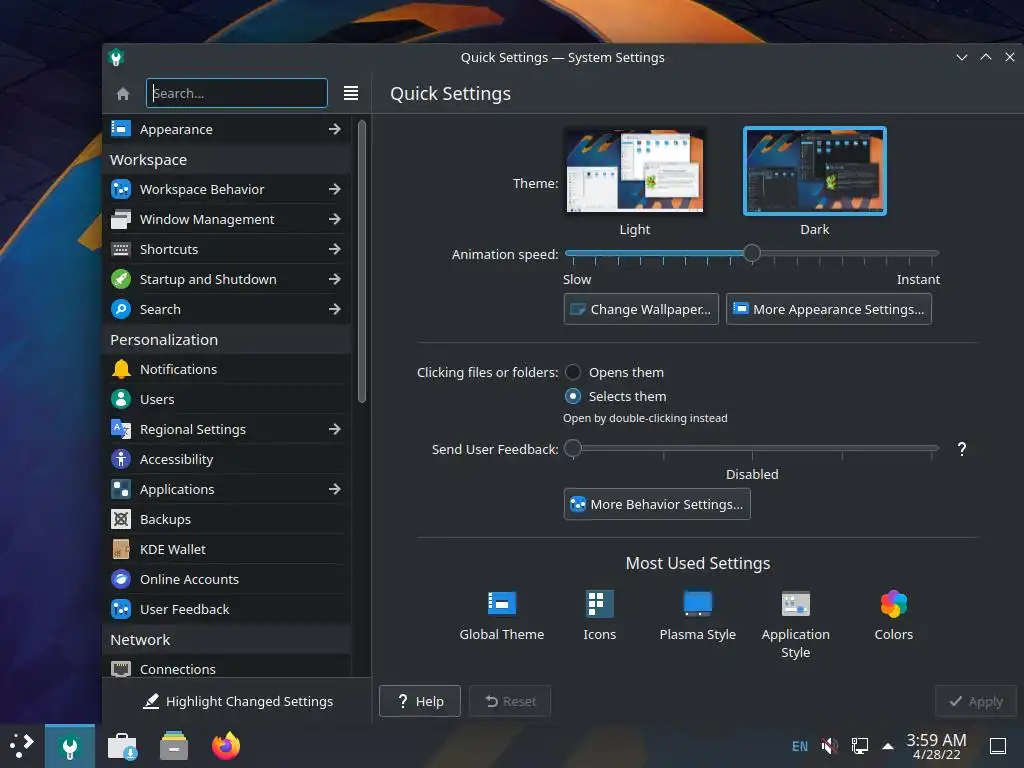Open the file manager in taskbar
The height and width of the screenshot is (768, 1024).
(x=174, y=746)
